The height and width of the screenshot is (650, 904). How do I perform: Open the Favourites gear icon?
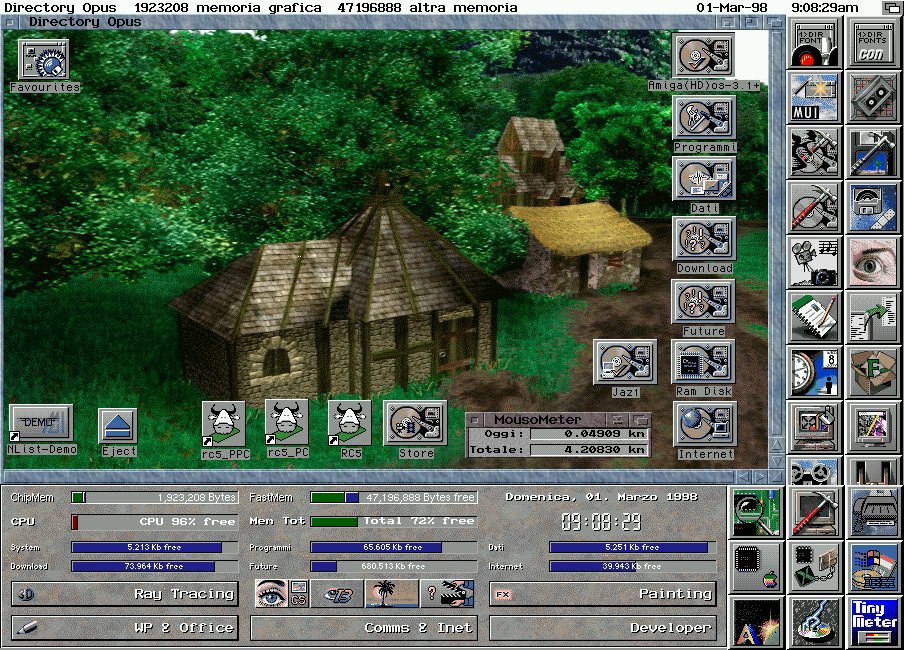pyautogui.click(x=44, y=62)
